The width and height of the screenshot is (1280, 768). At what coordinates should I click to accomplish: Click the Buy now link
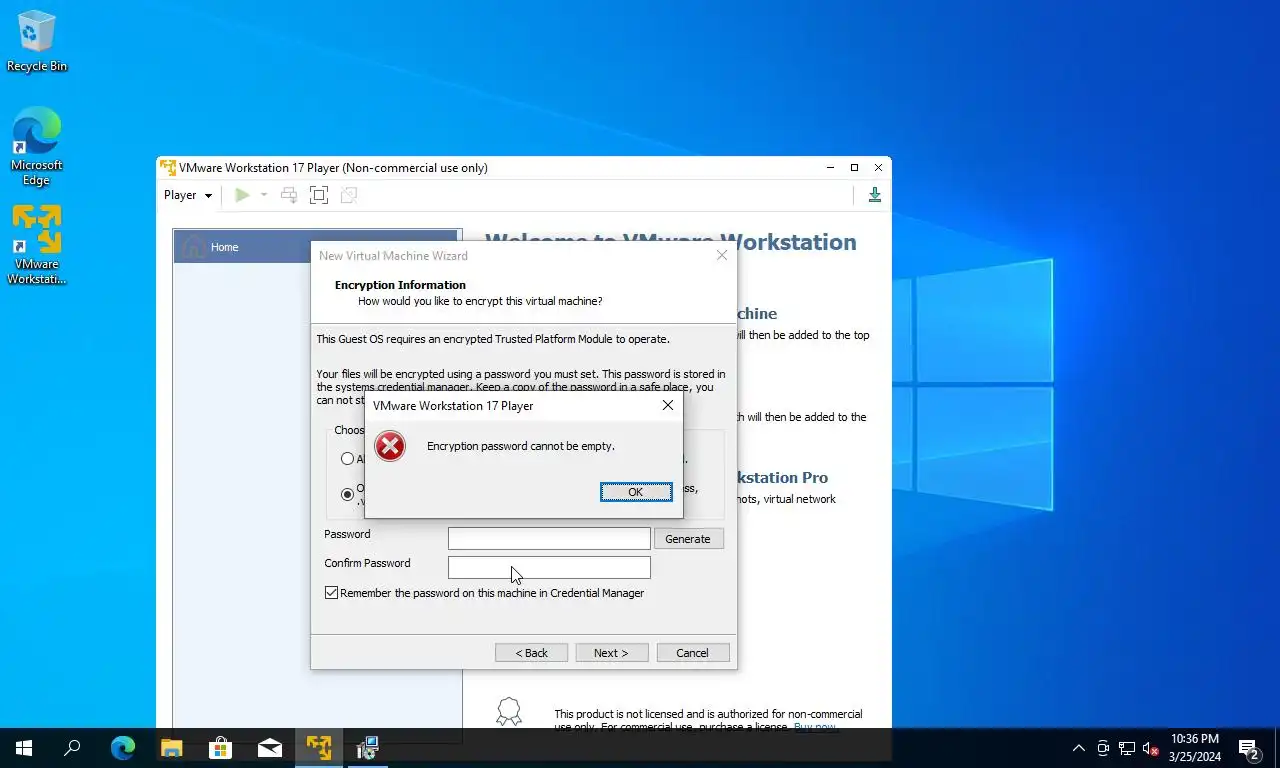(x=815, y=727)
